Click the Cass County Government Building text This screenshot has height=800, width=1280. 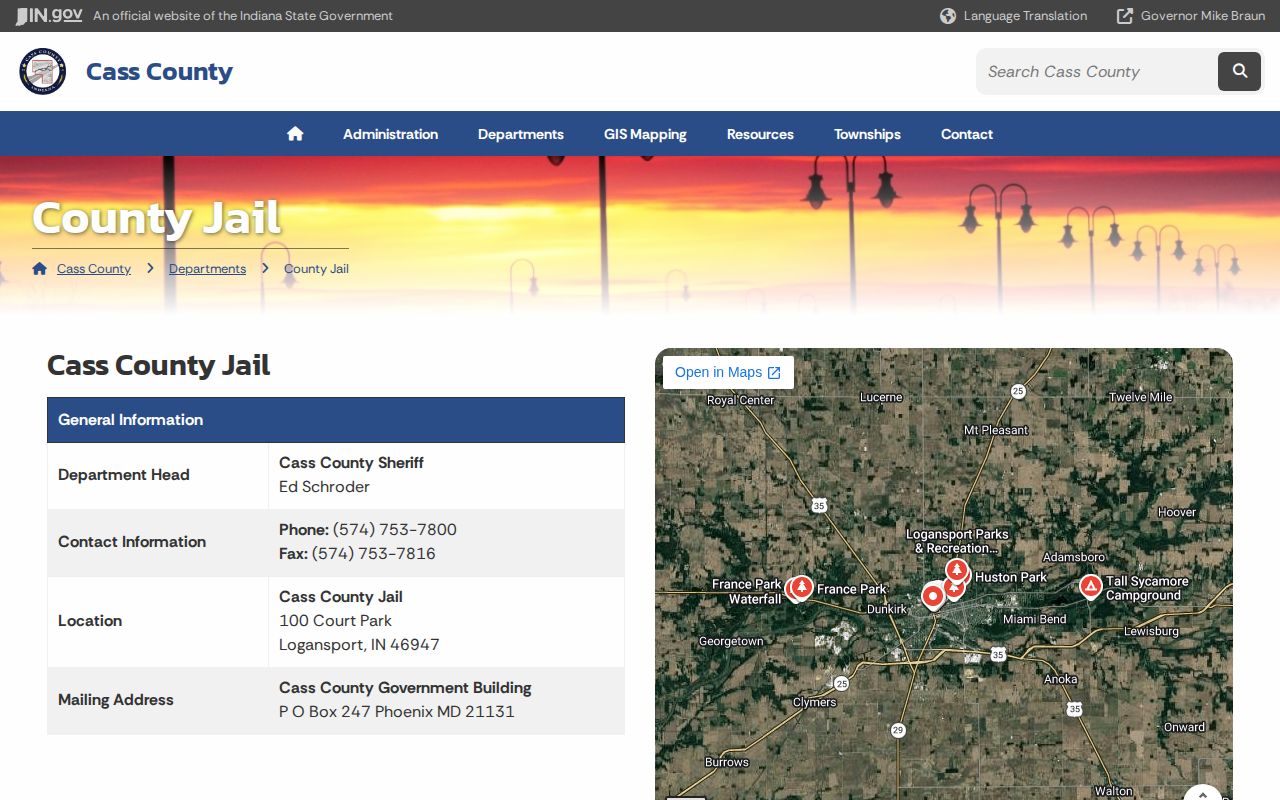coord(405,688)
